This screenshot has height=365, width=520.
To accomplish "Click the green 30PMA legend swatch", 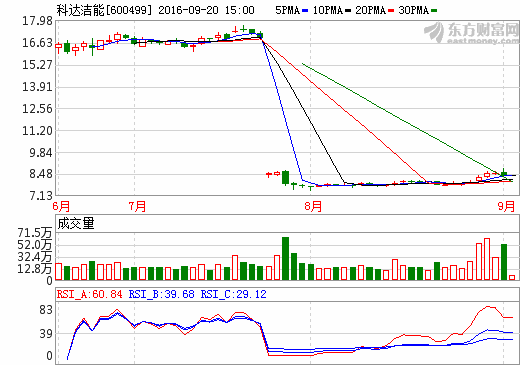I will (x=434, y=11).
